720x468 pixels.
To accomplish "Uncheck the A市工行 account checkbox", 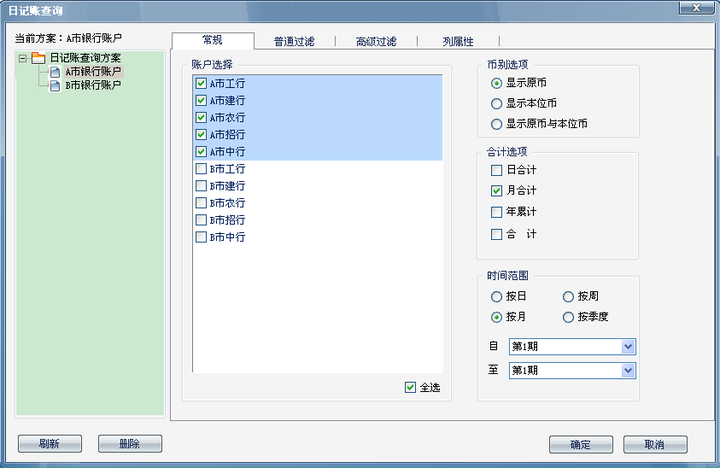I will pos(201,83).
